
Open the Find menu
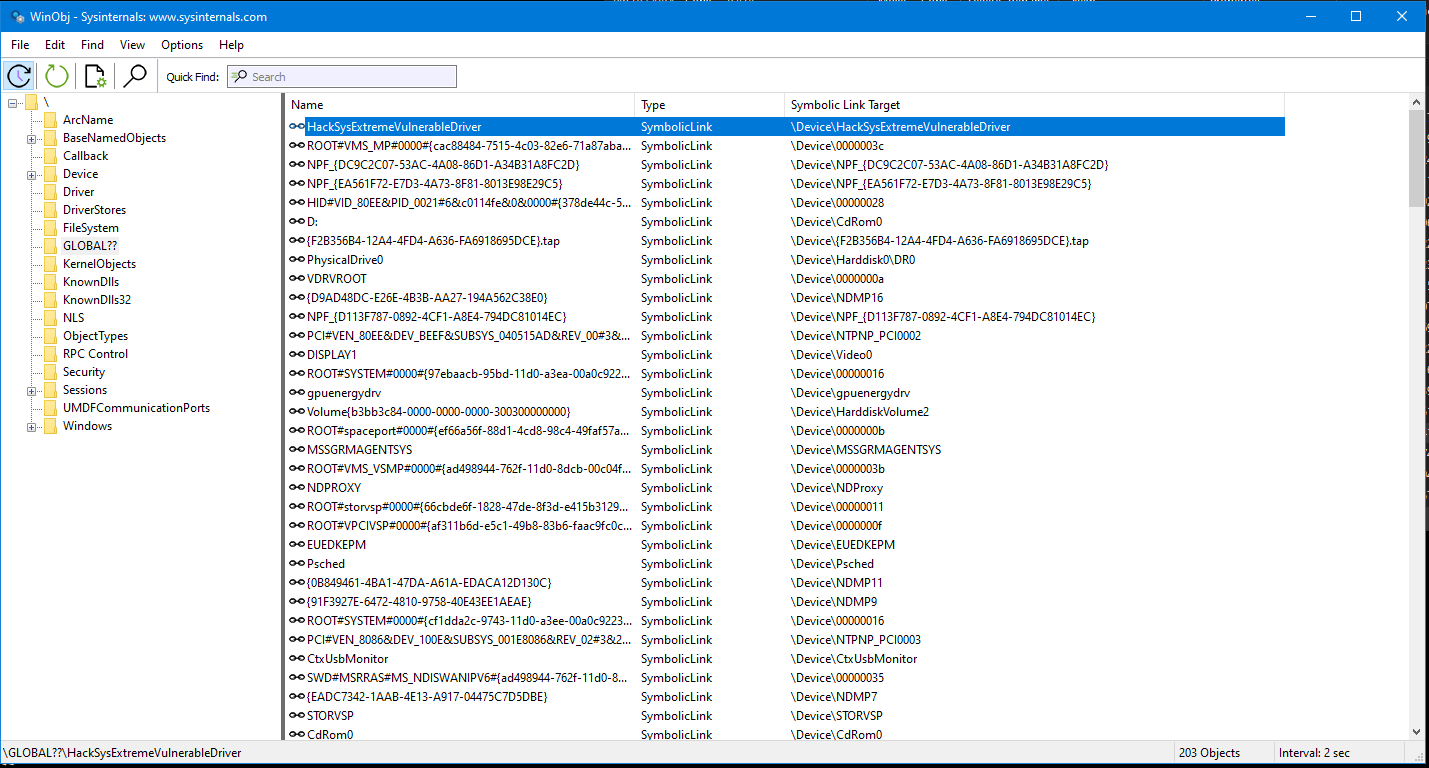(92, 45)
